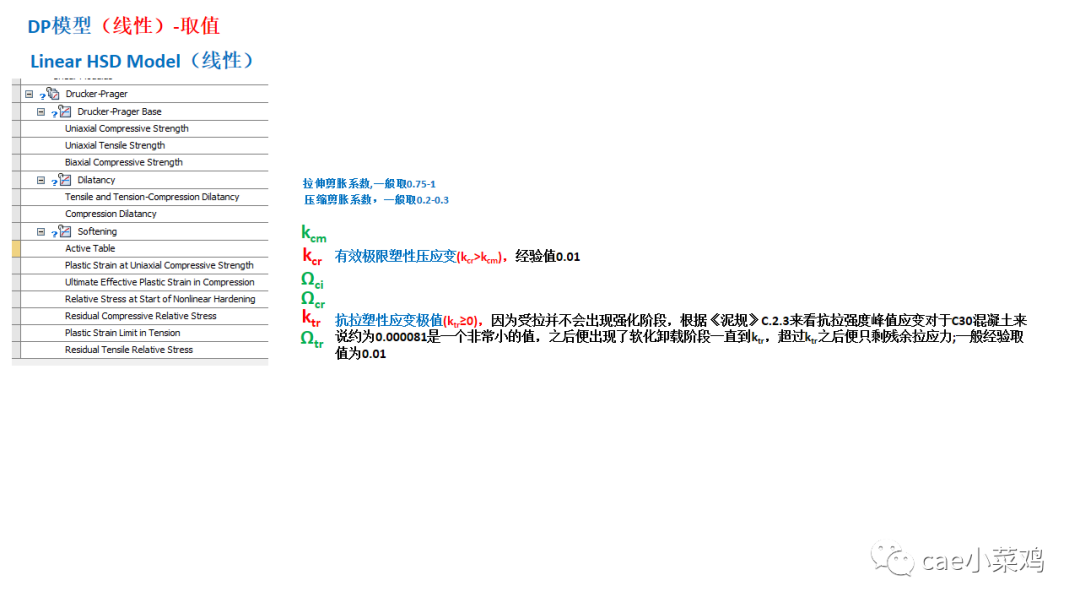Click the material model icon beside Drucker-Prager
The image size is (1080, 608).
click(x=54, y=93)
